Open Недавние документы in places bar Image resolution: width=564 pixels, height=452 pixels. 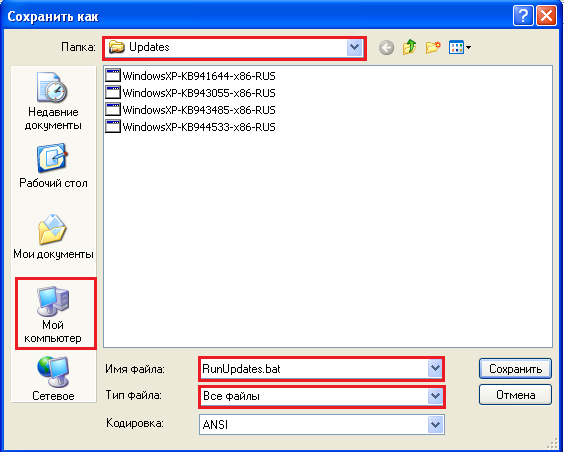tap(53, 101)
